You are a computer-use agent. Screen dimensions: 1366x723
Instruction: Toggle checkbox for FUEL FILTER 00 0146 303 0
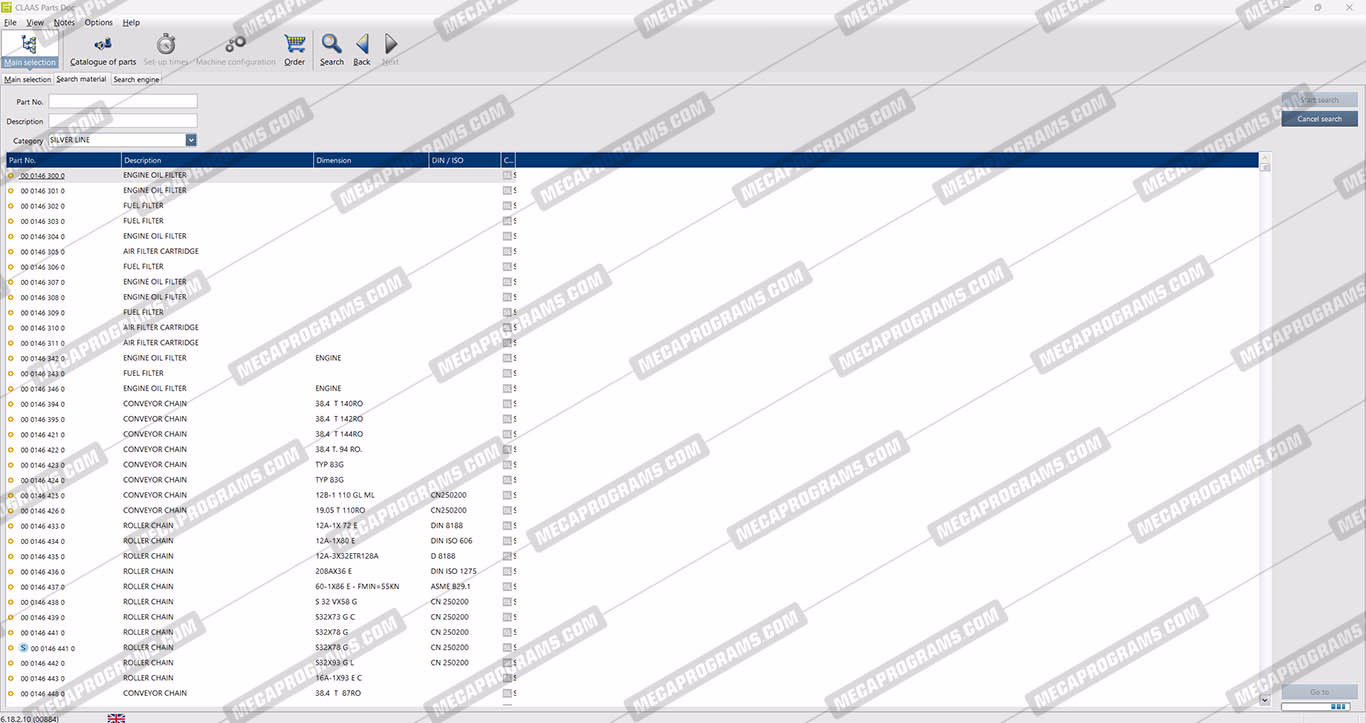(507, 221)
